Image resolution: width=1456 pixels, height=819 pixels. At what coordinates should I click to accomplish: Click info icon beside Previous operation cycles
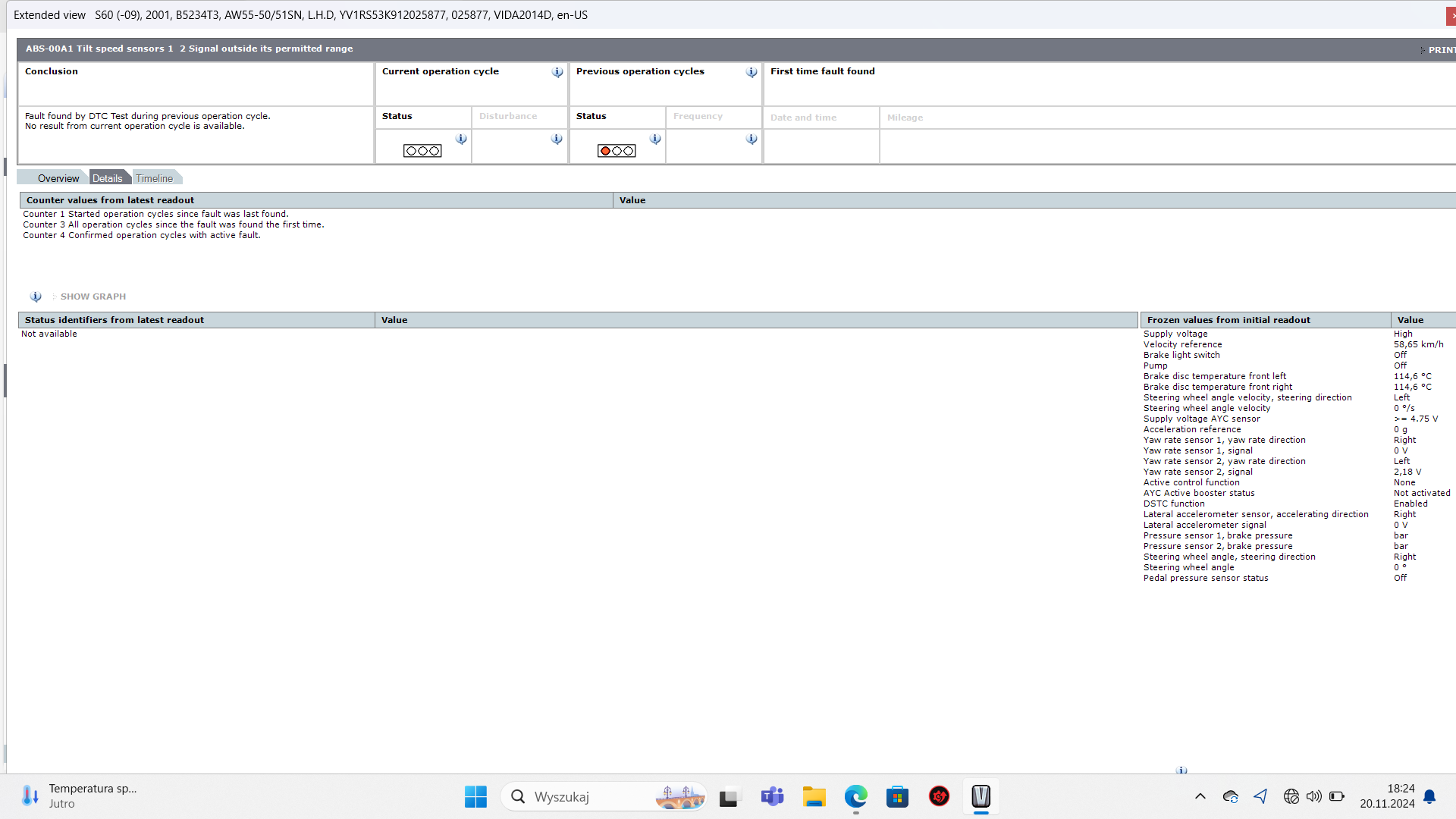pyautogui.click(x=752, y=72)
